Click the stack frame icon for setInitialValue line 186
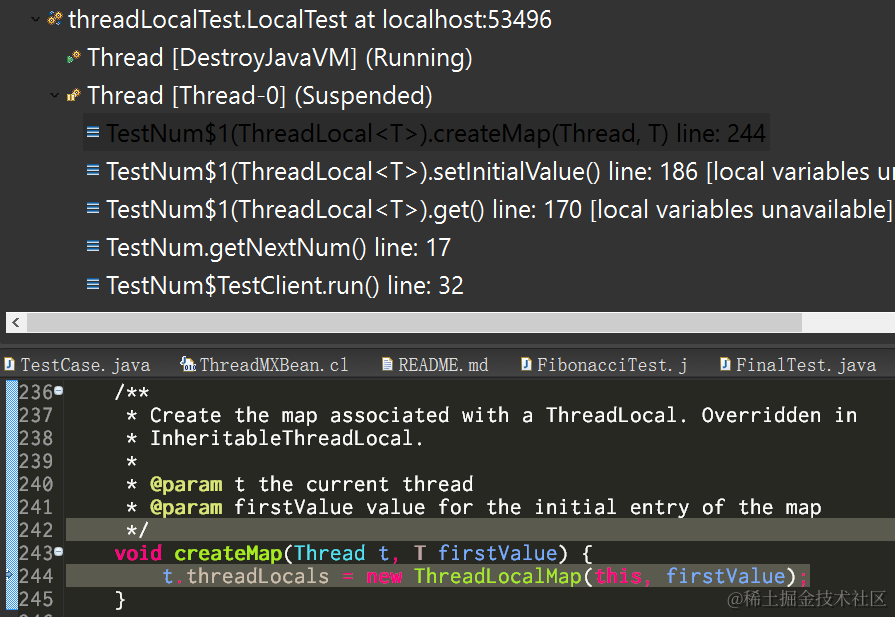This screenshot has height=617, width=895. [92, 170]
